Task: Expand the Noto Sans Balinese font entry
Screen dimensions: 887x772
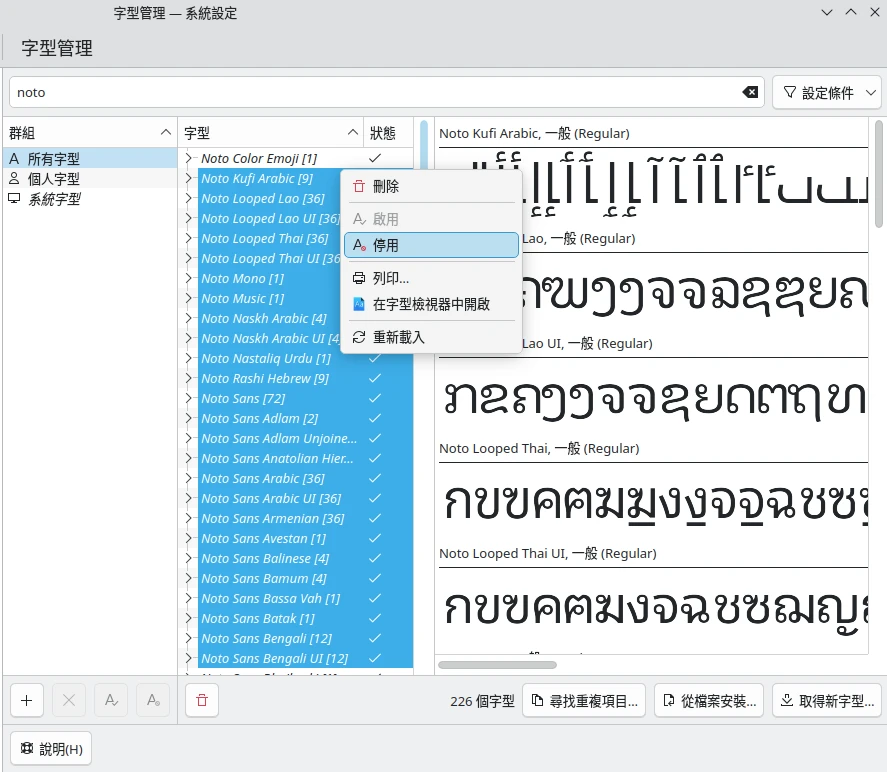Action: (x=188, y=558)
